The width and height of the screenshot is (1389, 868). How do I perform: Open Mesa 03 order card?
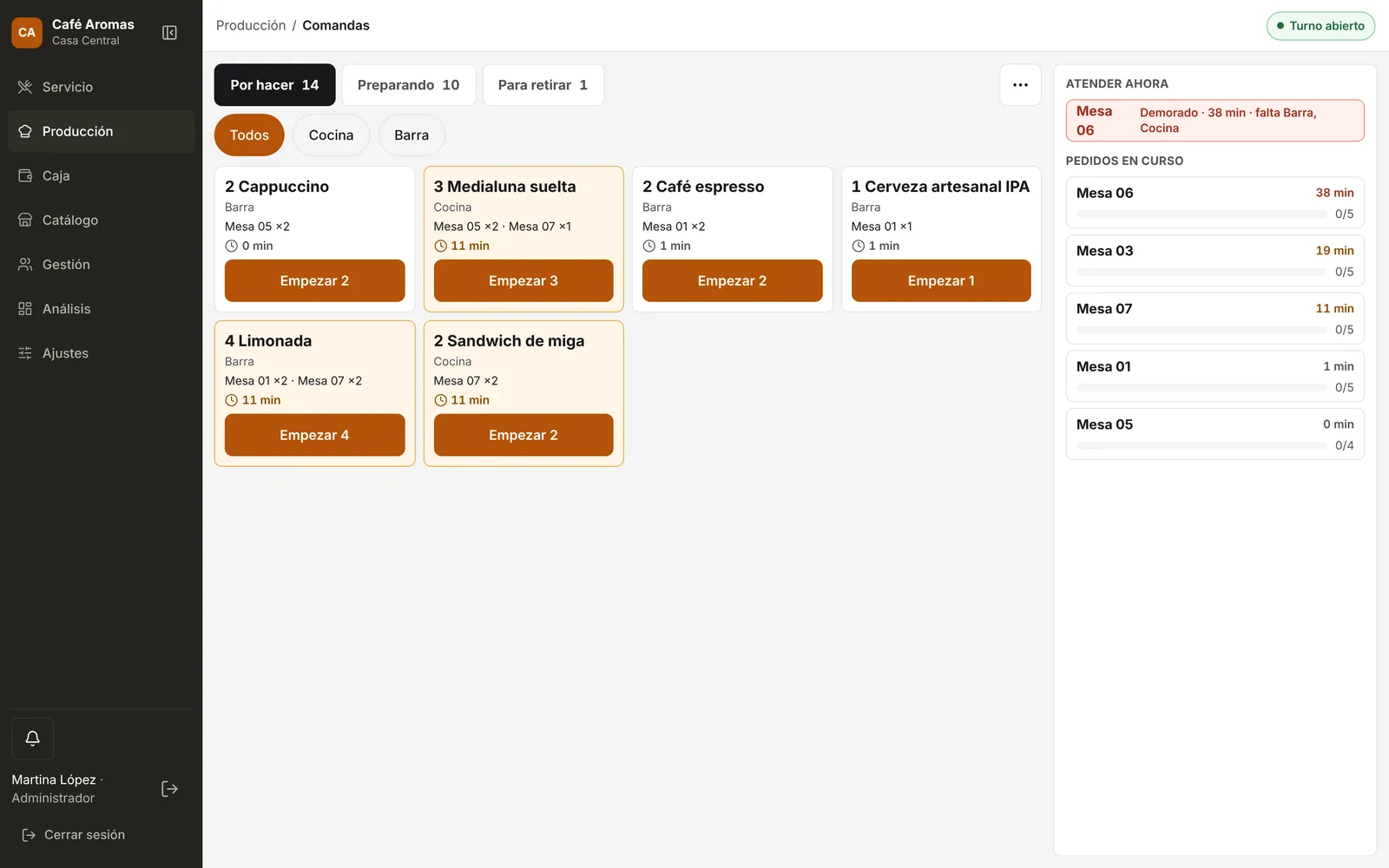(1215, 260)
